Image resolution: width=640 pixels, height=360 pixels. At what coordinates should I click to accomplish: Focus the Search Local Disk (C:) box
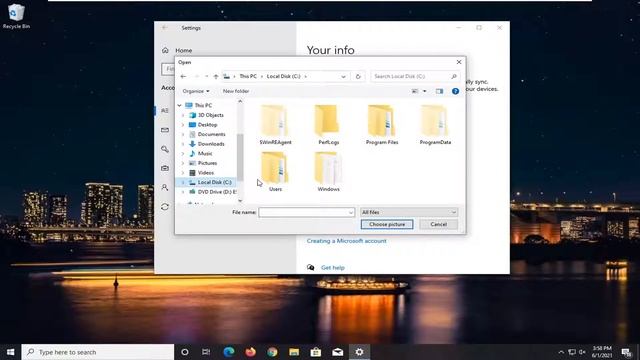click(x=415, y=76)
